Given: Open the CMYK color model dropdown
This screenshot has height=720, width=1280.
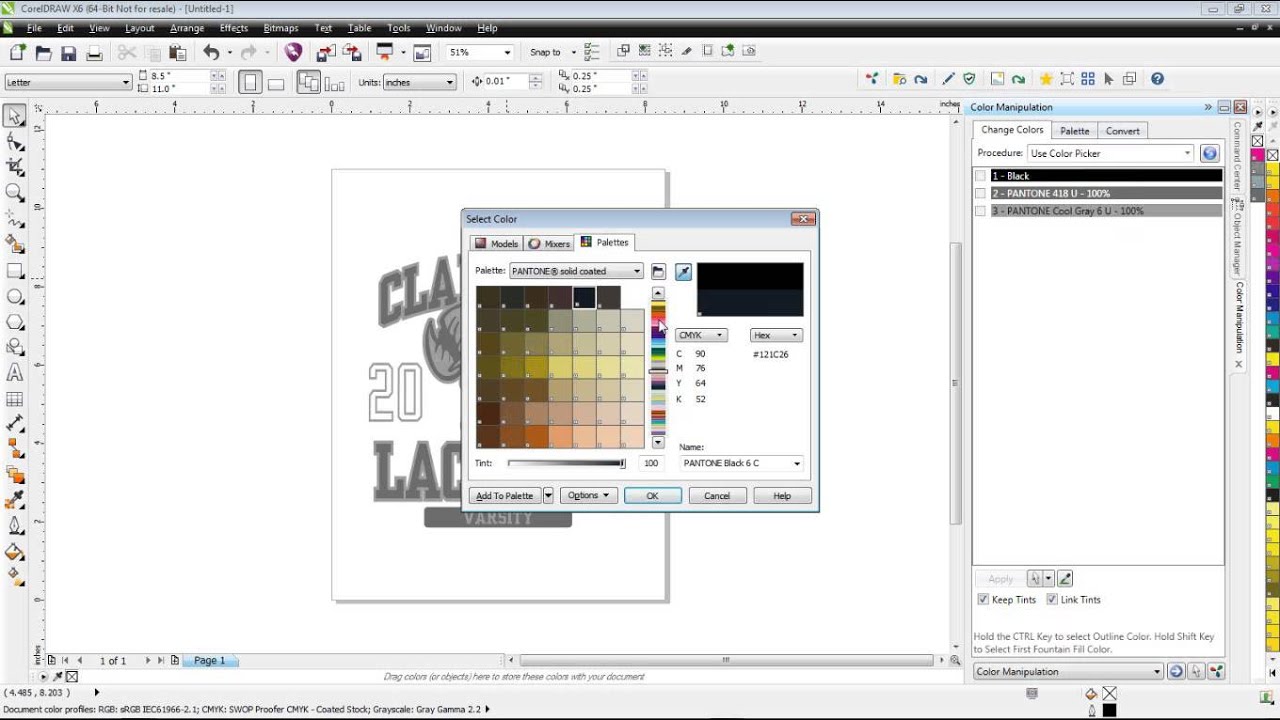Looking at the screenshot, I should (x=701, y=335).
